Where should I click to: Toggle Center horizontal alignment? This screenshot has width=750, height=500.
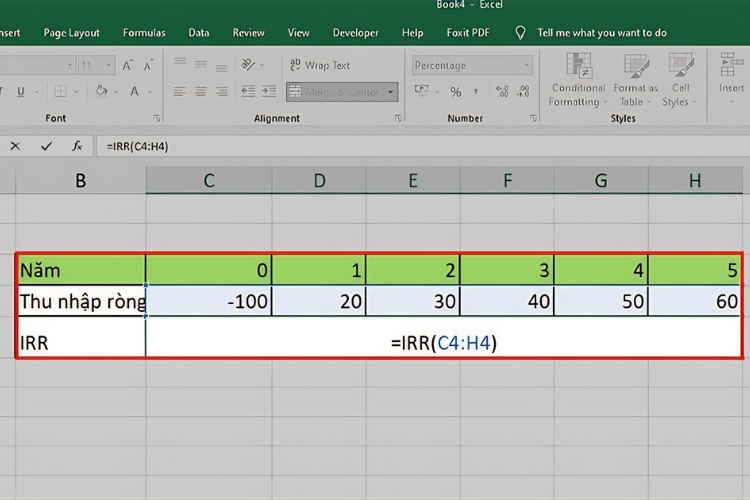coord(200,92)
